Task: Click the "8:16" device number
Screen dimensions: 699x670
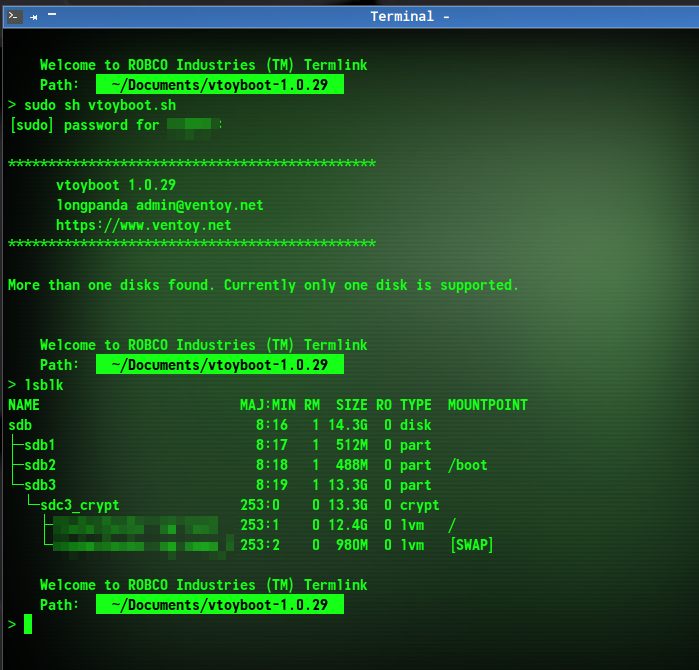Action: point(272,425)
